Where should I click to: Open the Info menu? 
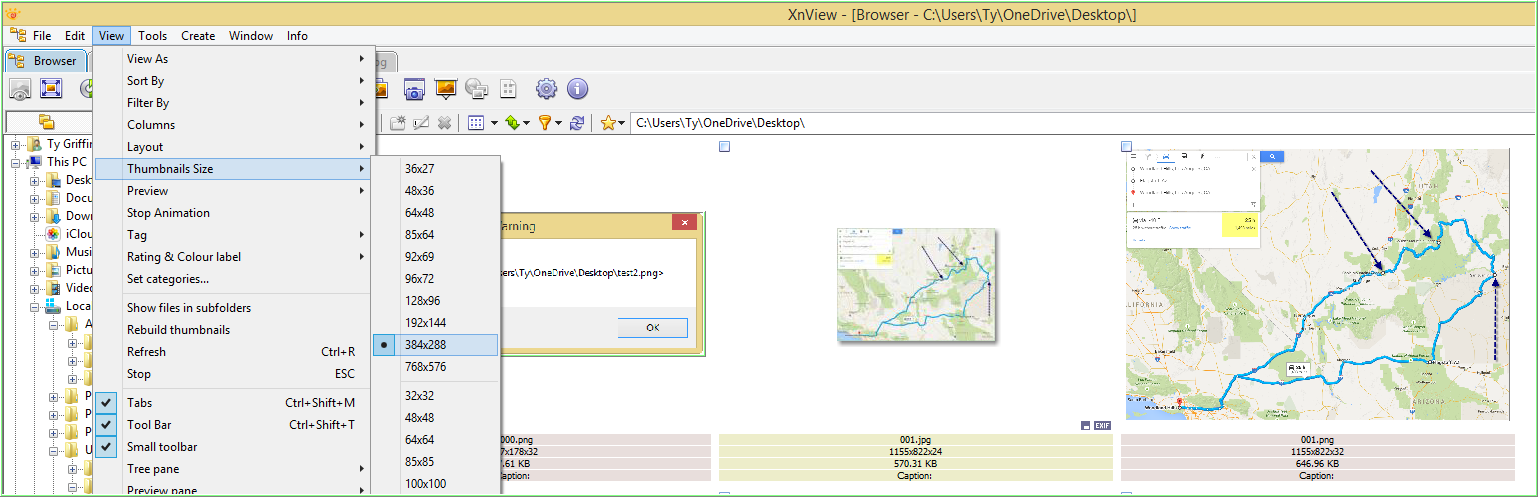click(x=297, y=36)
